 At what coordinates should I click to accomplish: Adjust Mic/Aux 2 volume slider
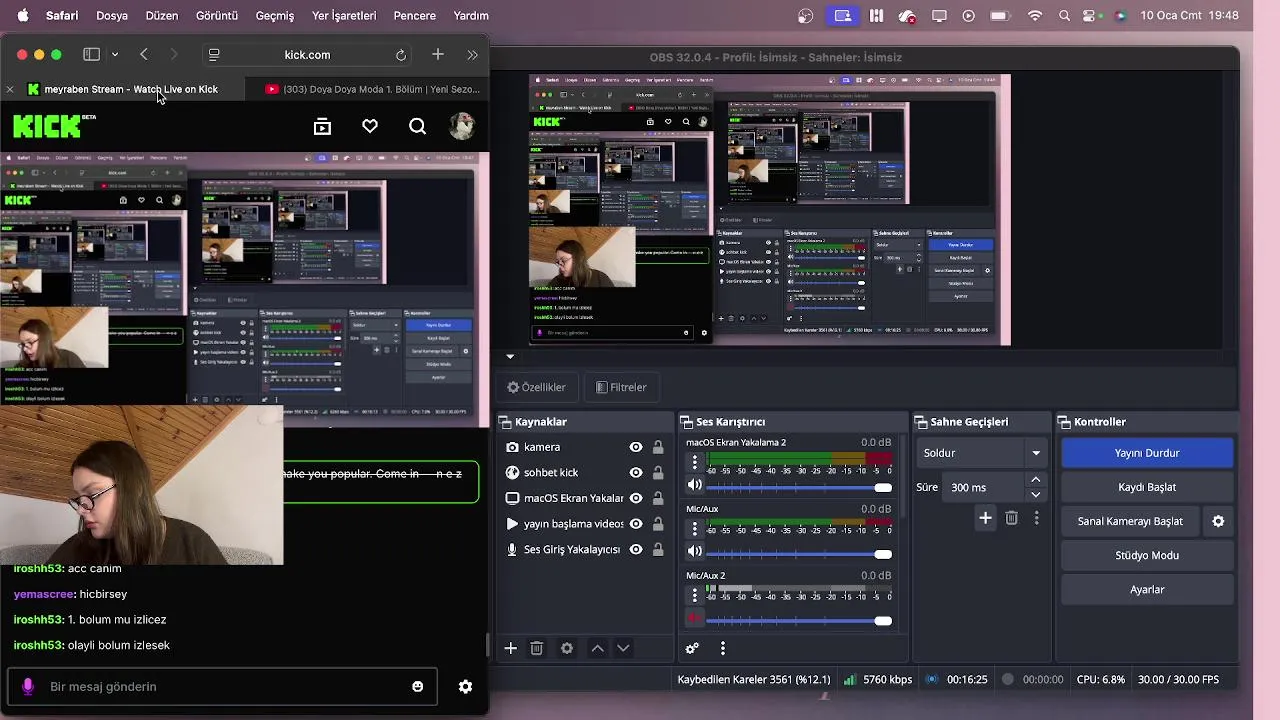(x=798, y=621)
